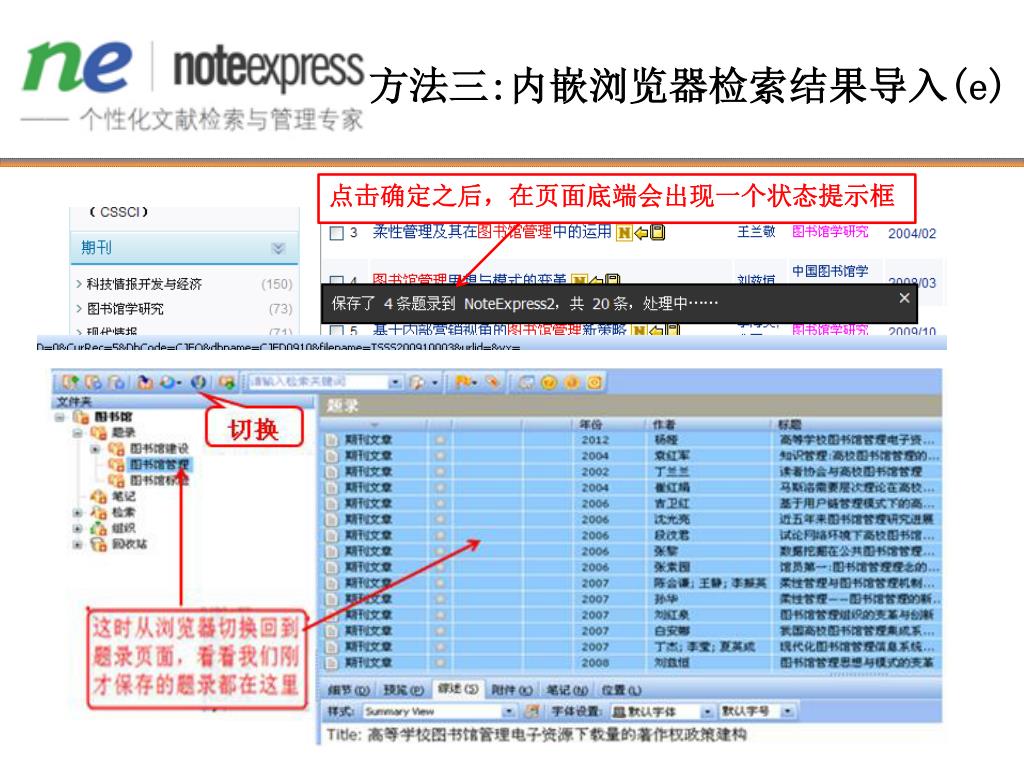Screen dimensions: 1024x768
Task: Open the Summary View style dropdown
Action: (x=508, y=711)
